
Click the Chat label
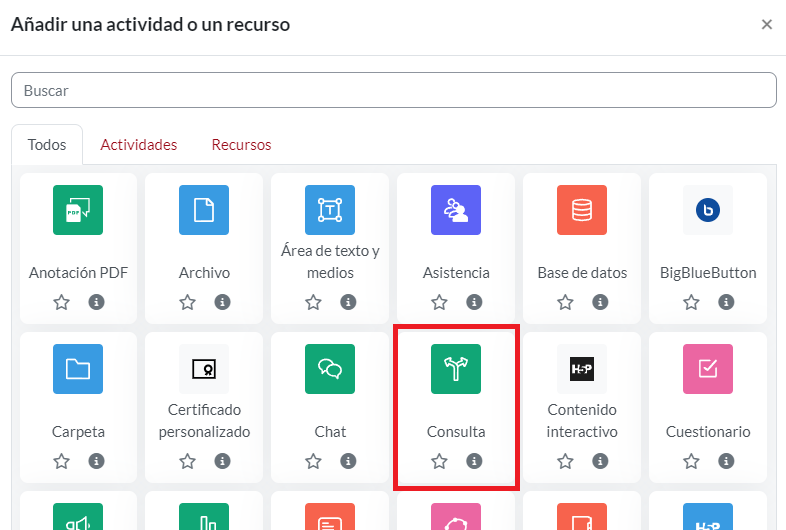point(330,432)
